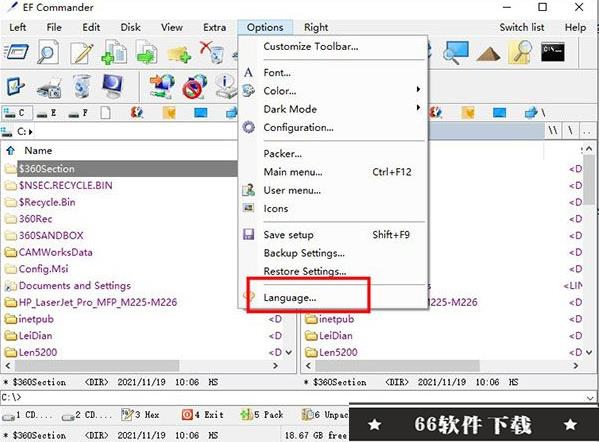The height and width of the screenshot is (442, 599).
Task: Click the copy files green plus icon
Action: 114,53
